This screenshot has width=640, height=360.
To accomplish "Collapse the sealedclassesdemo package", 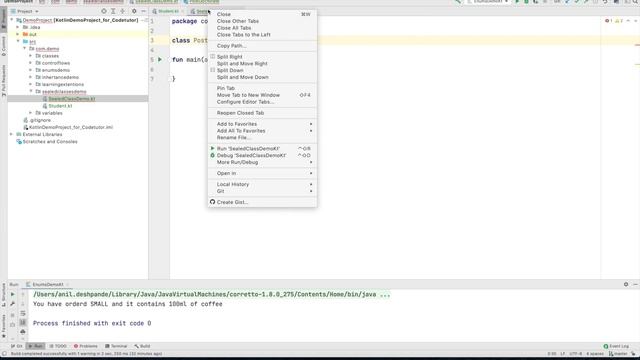I will (31, 91).
